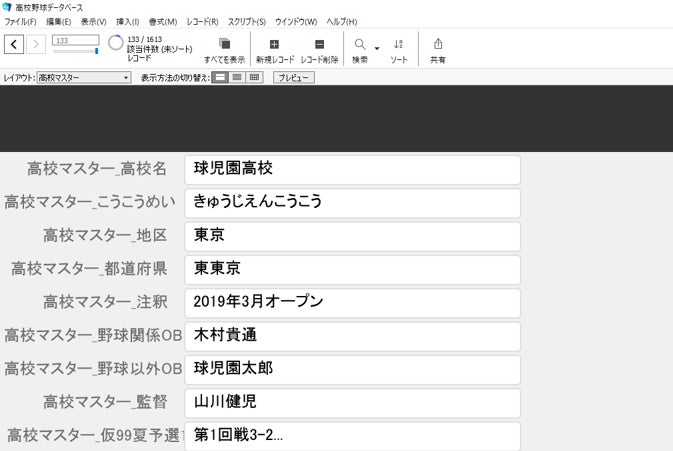This screenshot has height=451, width=673.
Task: Click the Share (共有) icon
Action: coord(438,44)
